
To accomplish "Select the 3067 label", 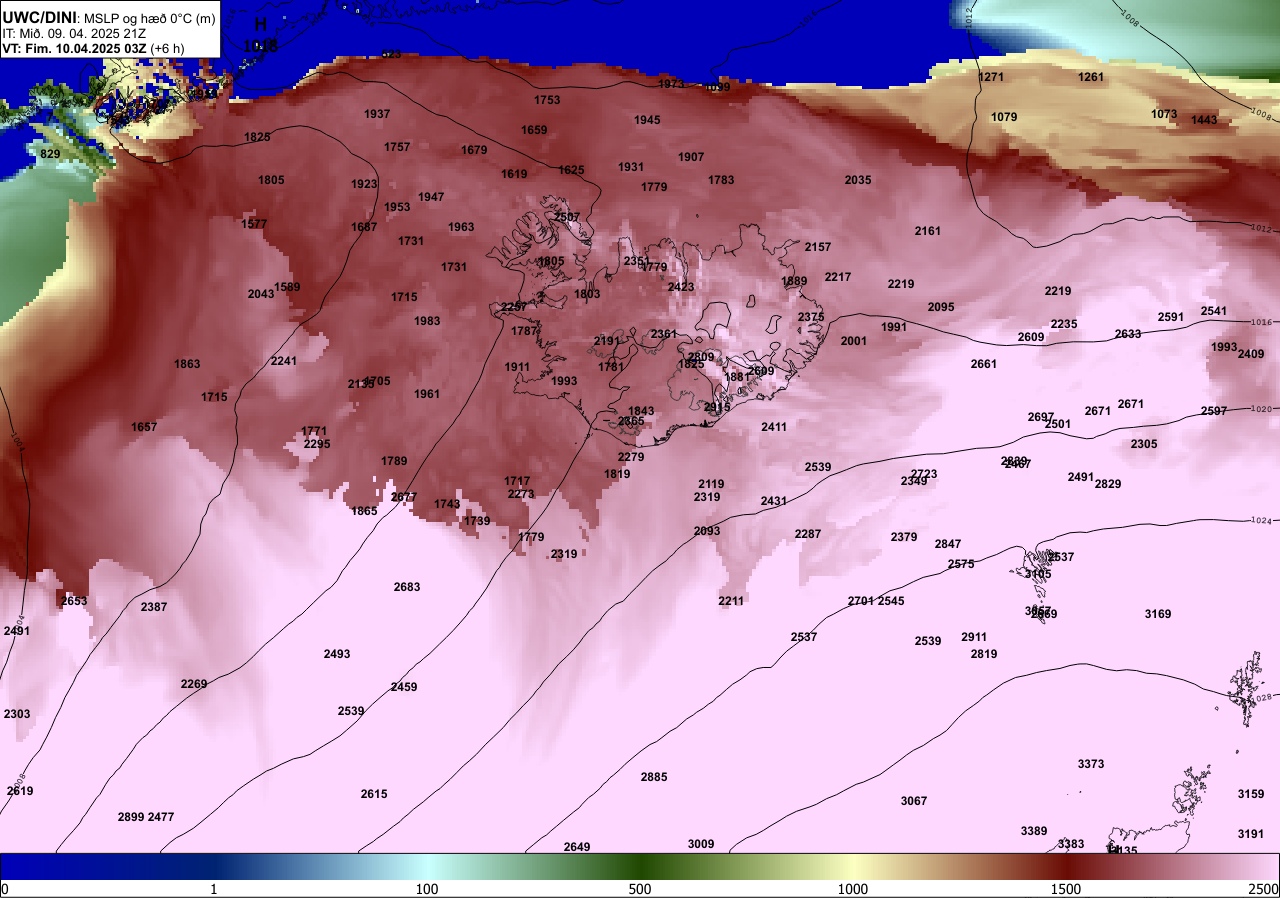I will (914, 801).
